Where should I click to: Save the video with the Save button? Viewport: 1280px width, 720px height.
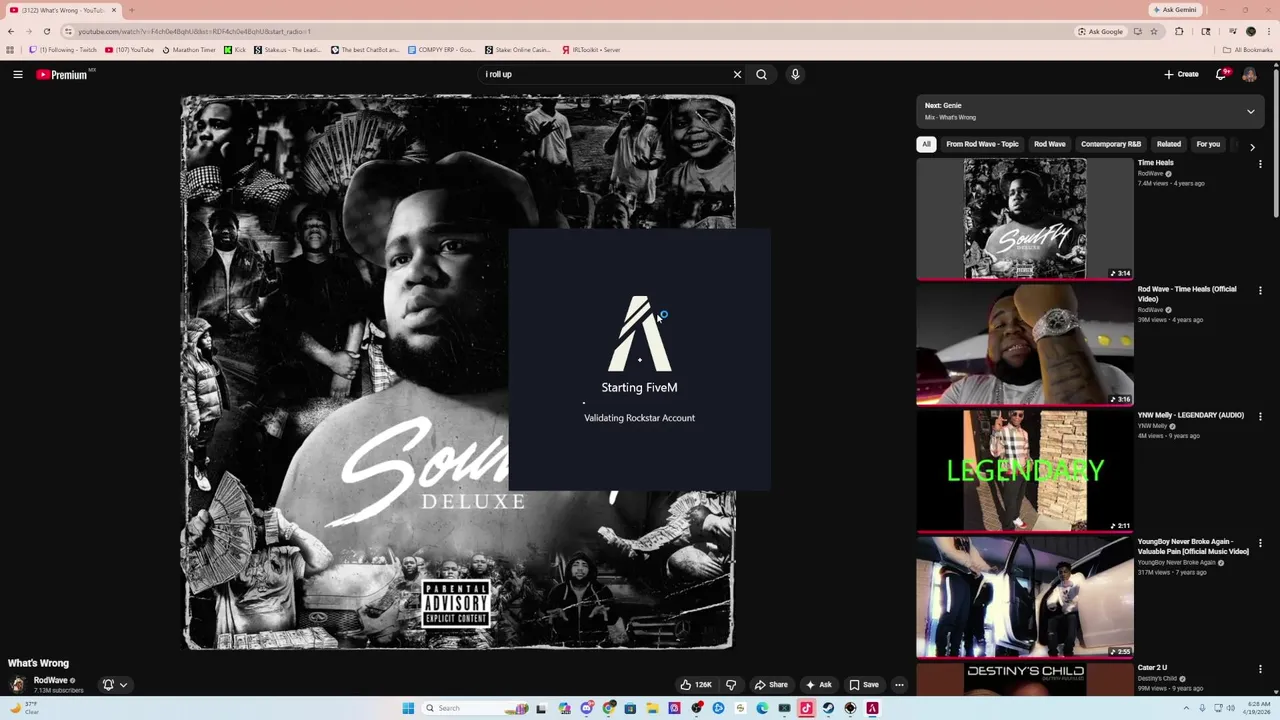[864, 685]
